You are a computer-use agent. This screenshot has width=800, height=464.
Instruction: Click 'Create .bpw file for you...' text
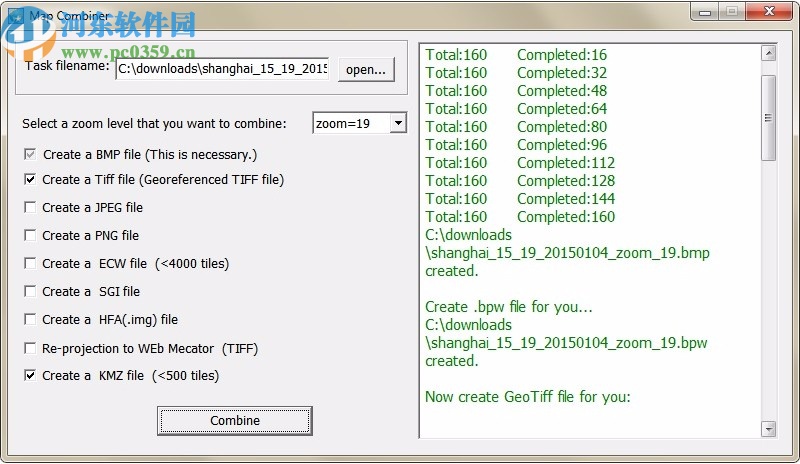pyautogui.click(x=509, y=307)
